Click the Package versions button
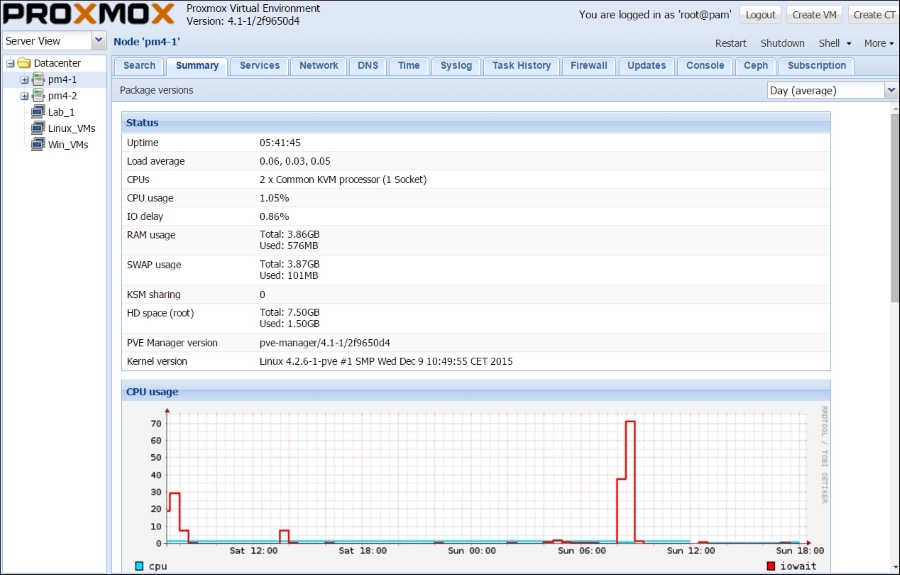The image size is (900, 575). coord(156,90)
